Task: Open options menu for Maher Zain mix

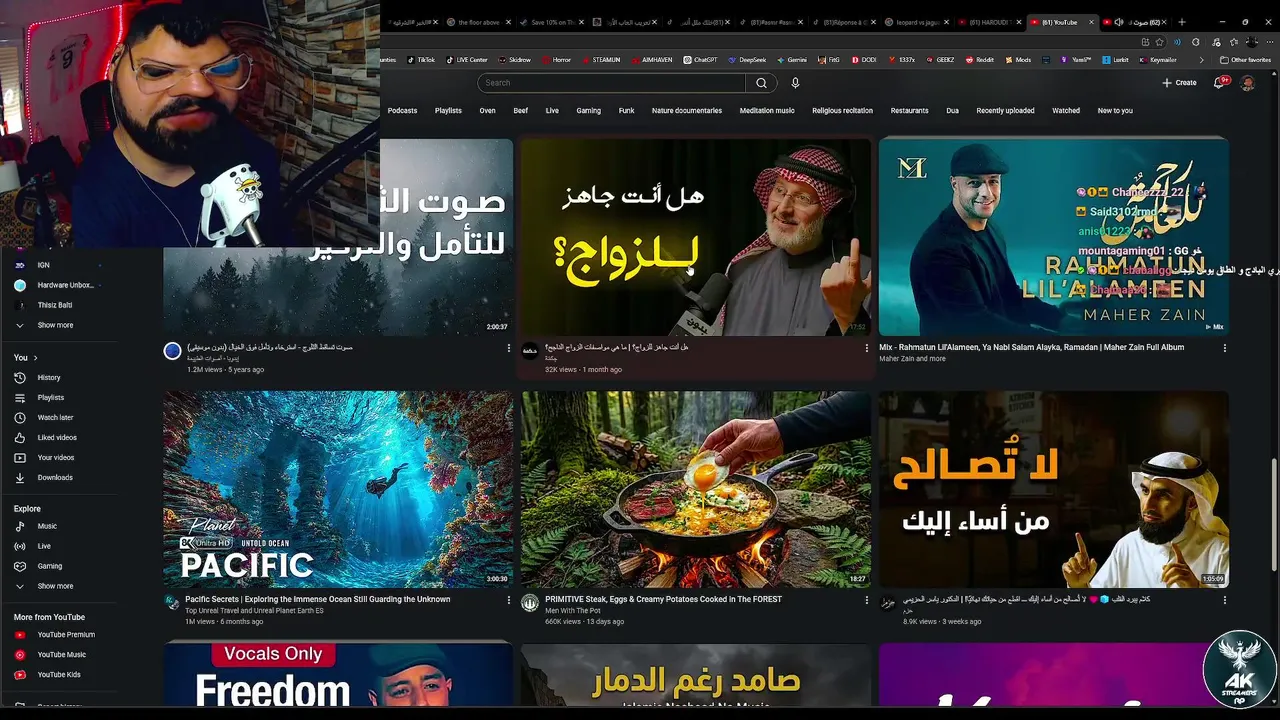Action: 1224,348
